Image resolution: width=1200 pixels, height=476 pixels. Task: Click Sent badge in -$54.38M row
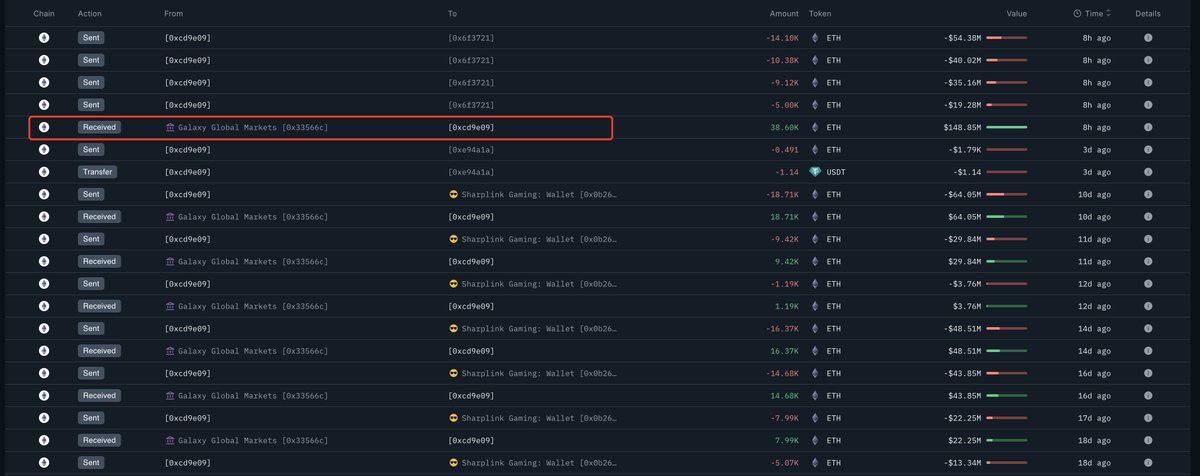(x=91, y=38)
